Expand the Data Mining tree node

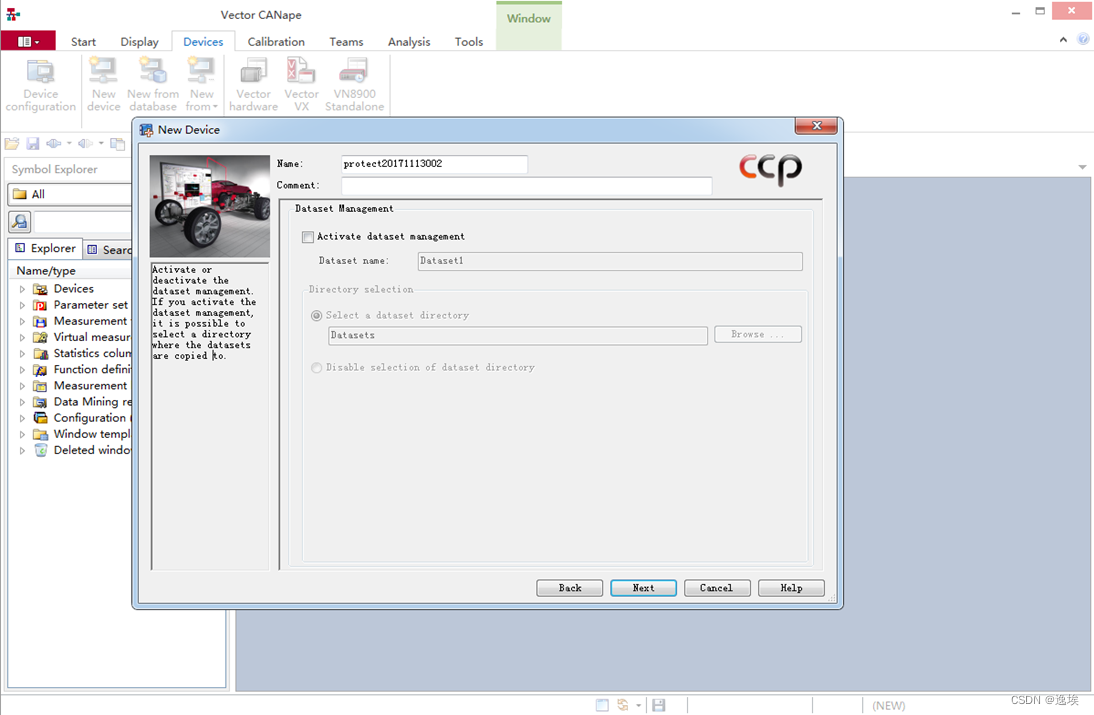tap(22, 402)
